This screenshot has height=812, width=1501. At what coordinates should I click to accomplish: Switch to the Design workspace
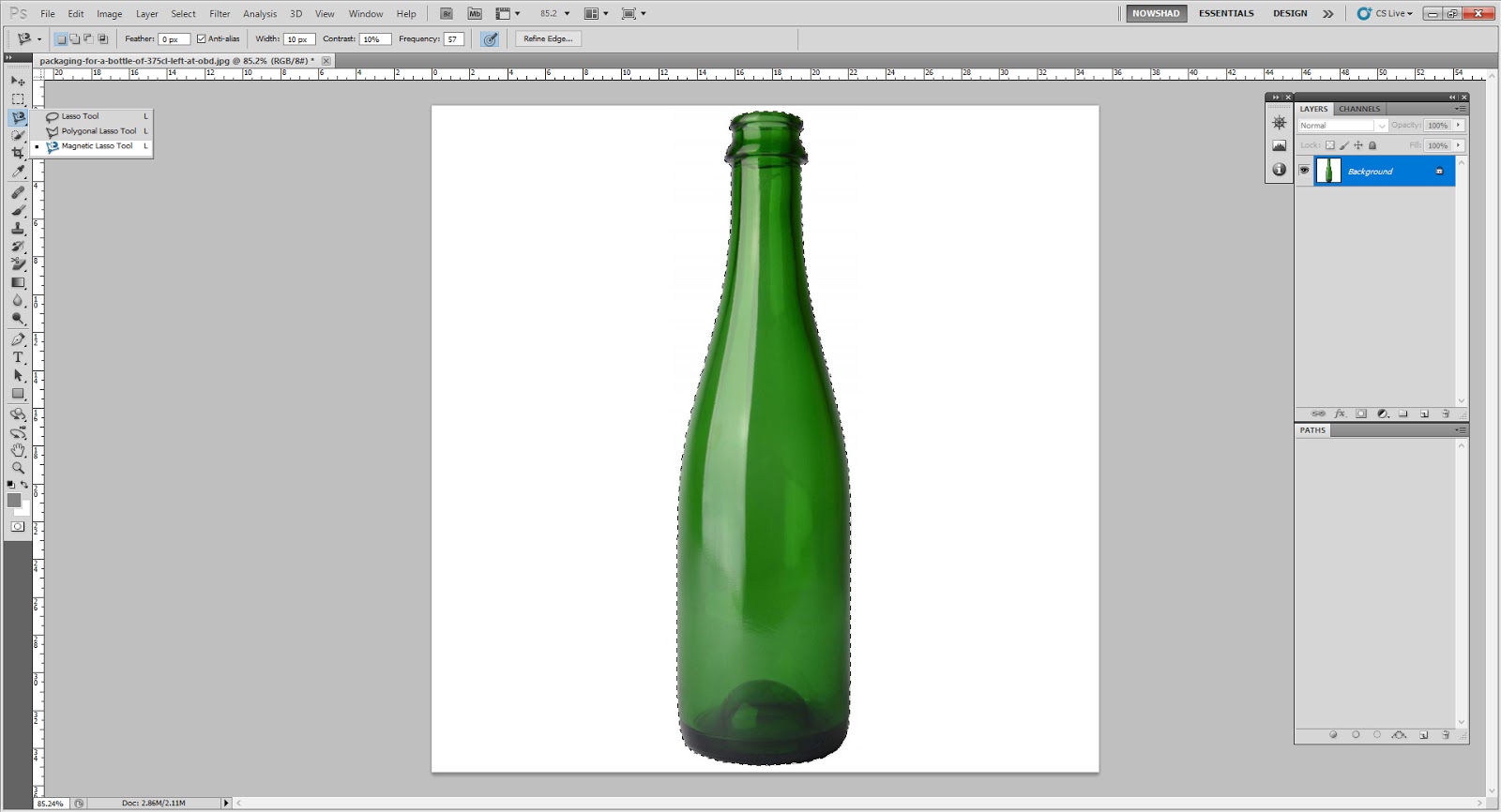point(1290,13)
